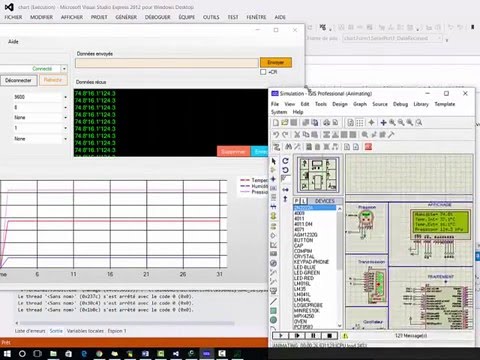Click the Copy icon in ISIS toolbar
Viewport: 480px width, 360px height.
[306, 135]
